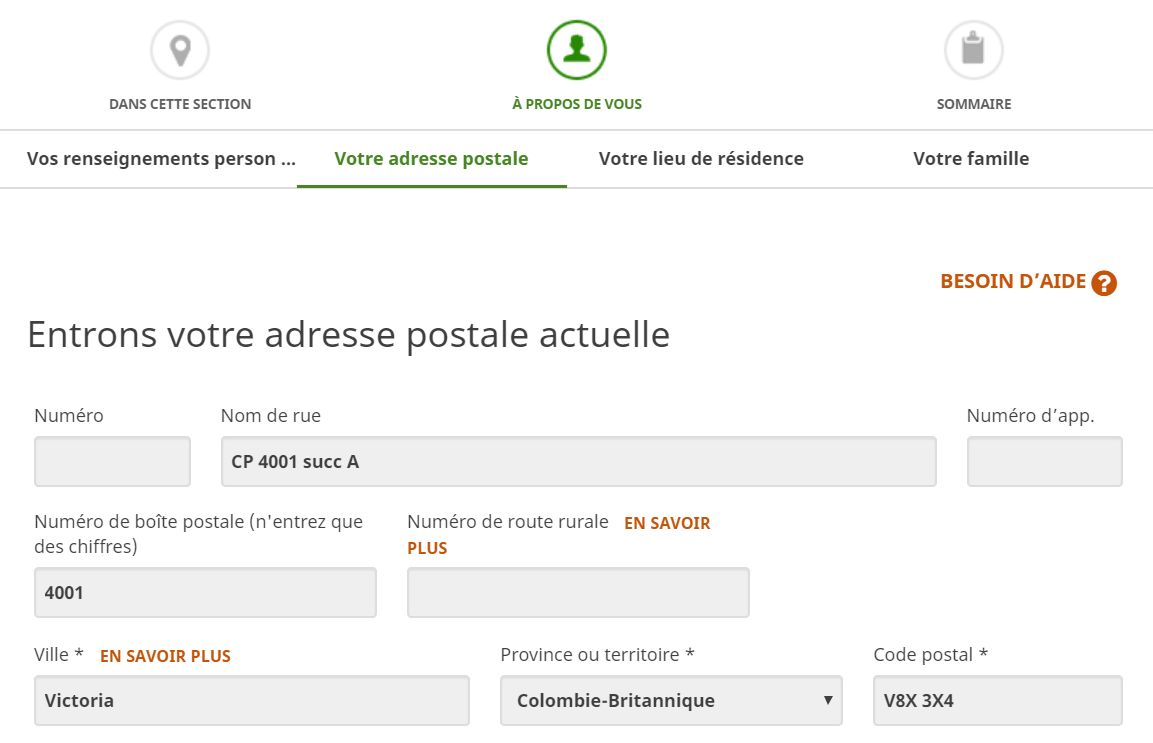
Task: Select the green person icon for À PROPOS DE VOUS
Action: [576, 48]
